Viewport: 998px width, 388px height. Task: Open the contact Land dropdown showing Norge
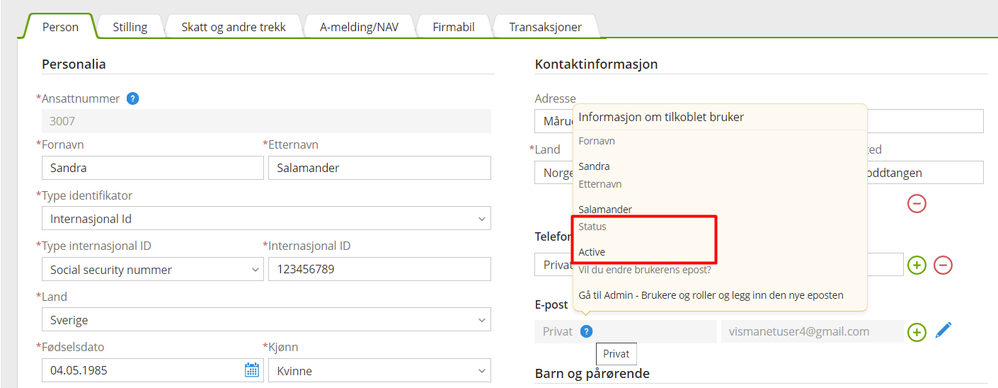coord(554,172)
